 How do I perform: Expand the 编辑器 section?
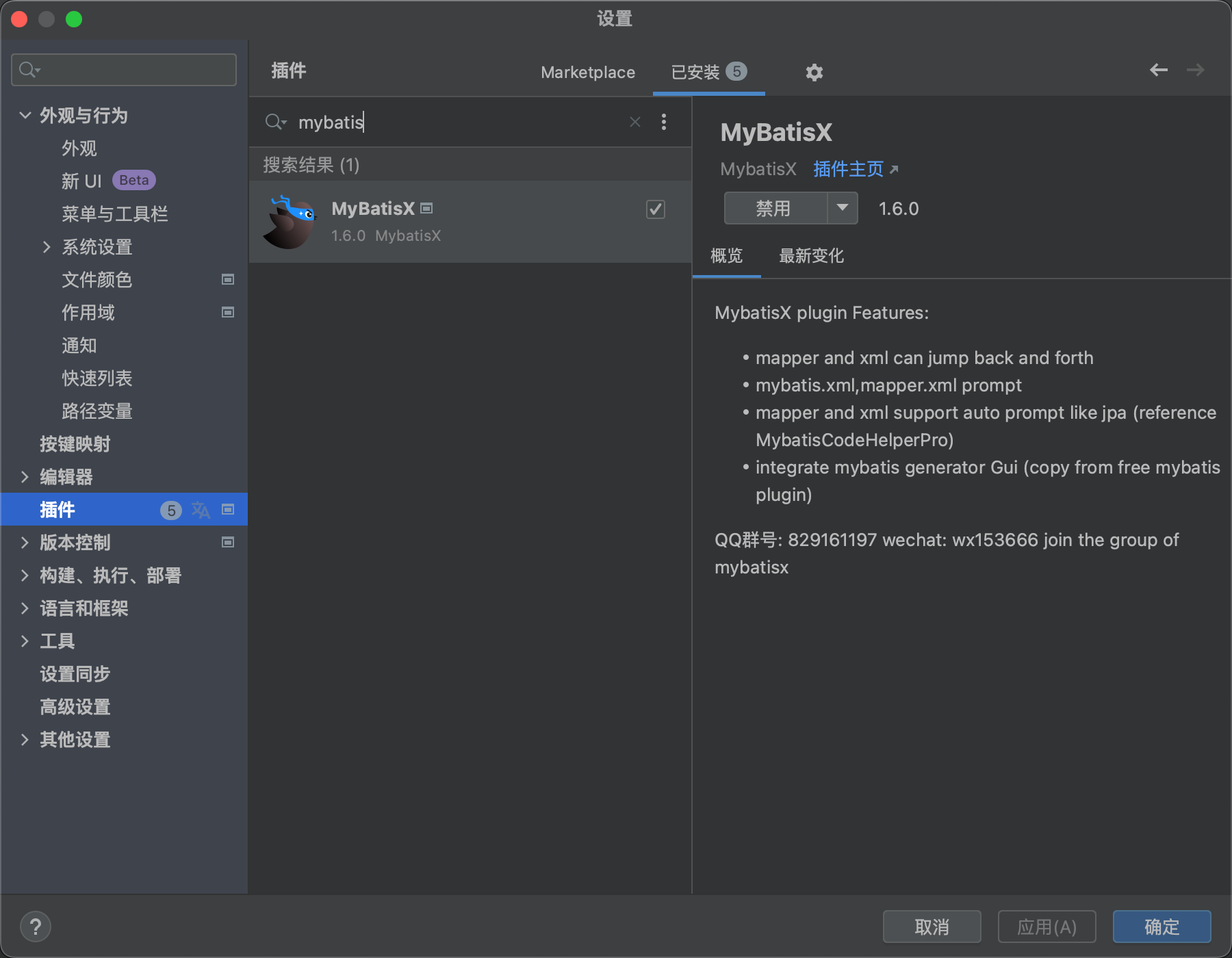tap(25, 476)
